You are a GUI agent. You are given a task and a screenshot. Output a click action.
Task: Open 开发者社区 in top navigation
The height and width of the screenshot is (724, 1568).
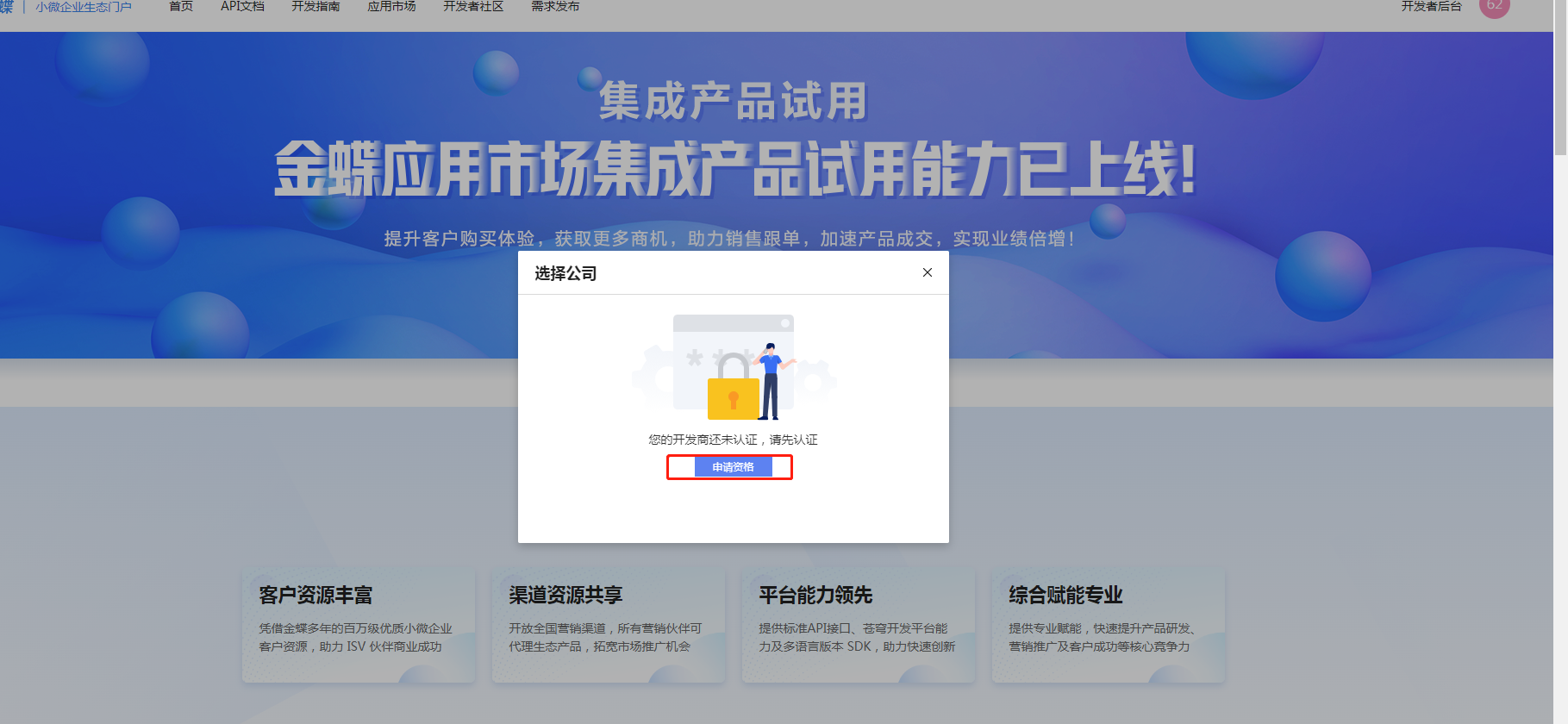pyautogui.click(x=473, y=7)
